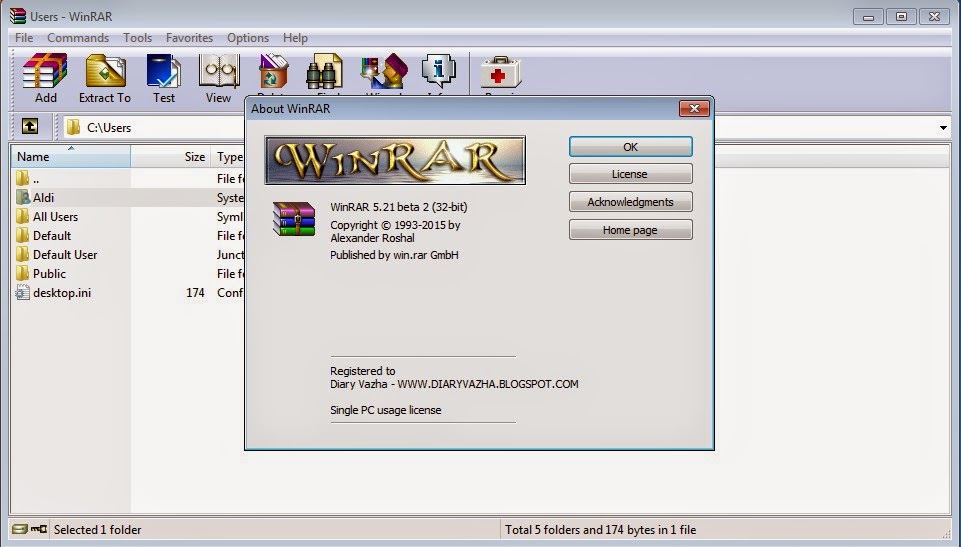Maximize the WinRAR main window
This screenshot has height=547, width=961.
pos(902,17)
